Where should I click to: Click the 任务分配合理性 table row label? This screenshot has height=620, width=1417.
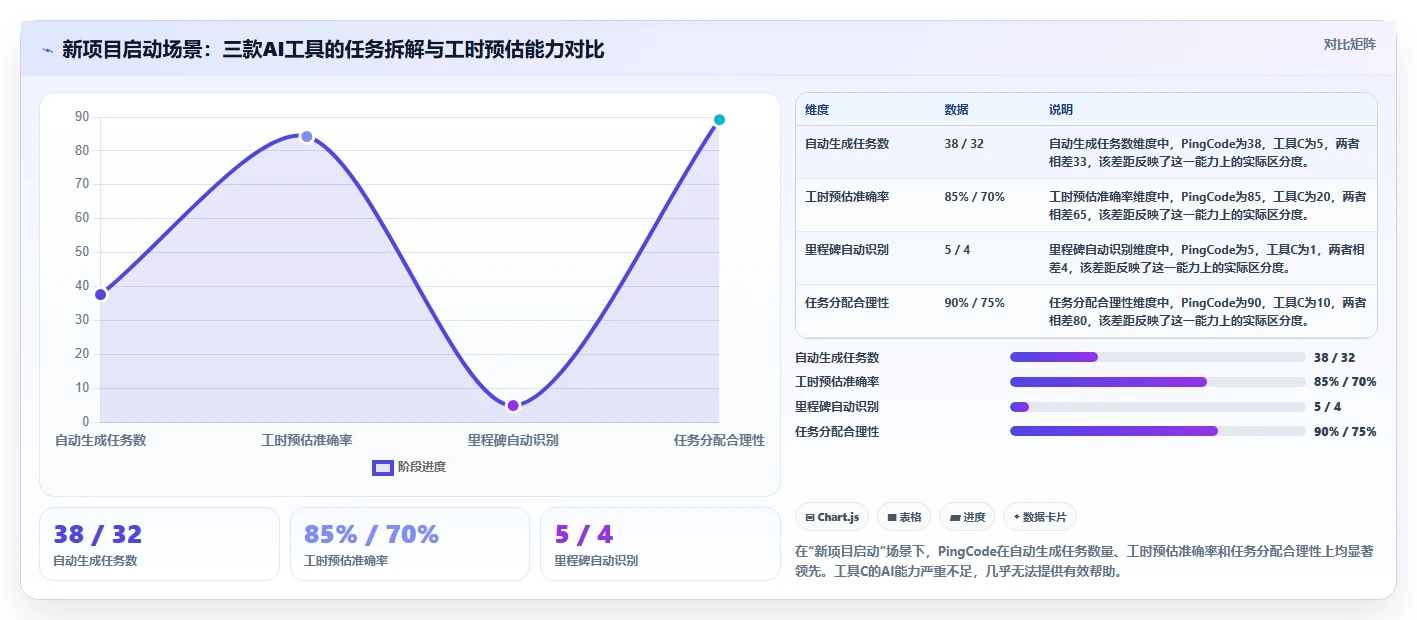pyautogui.click(x=847, y=303)
